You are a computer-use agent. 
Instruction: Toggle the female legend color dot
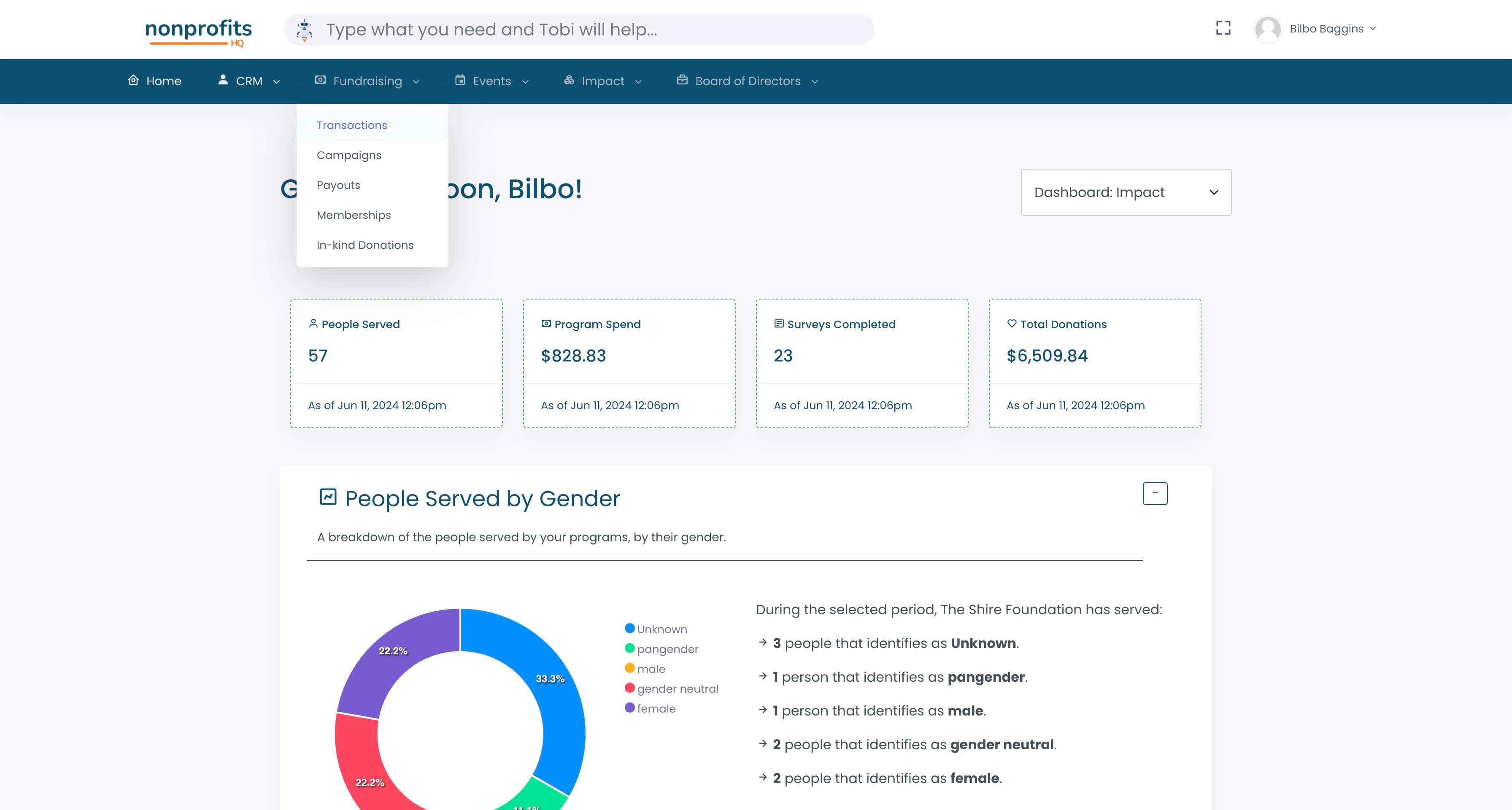(x=630, y=707)
